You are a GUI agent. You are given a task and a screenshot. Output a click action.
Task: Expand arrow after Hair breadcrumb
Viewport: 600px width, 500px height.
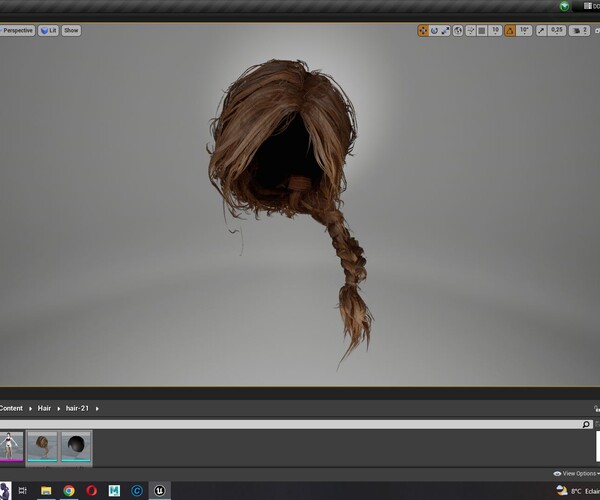59,409
